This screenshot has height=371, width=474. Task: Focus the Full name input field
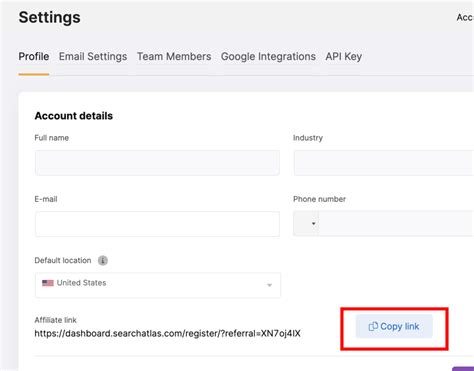pyautogui.click(x=157, y=163)
